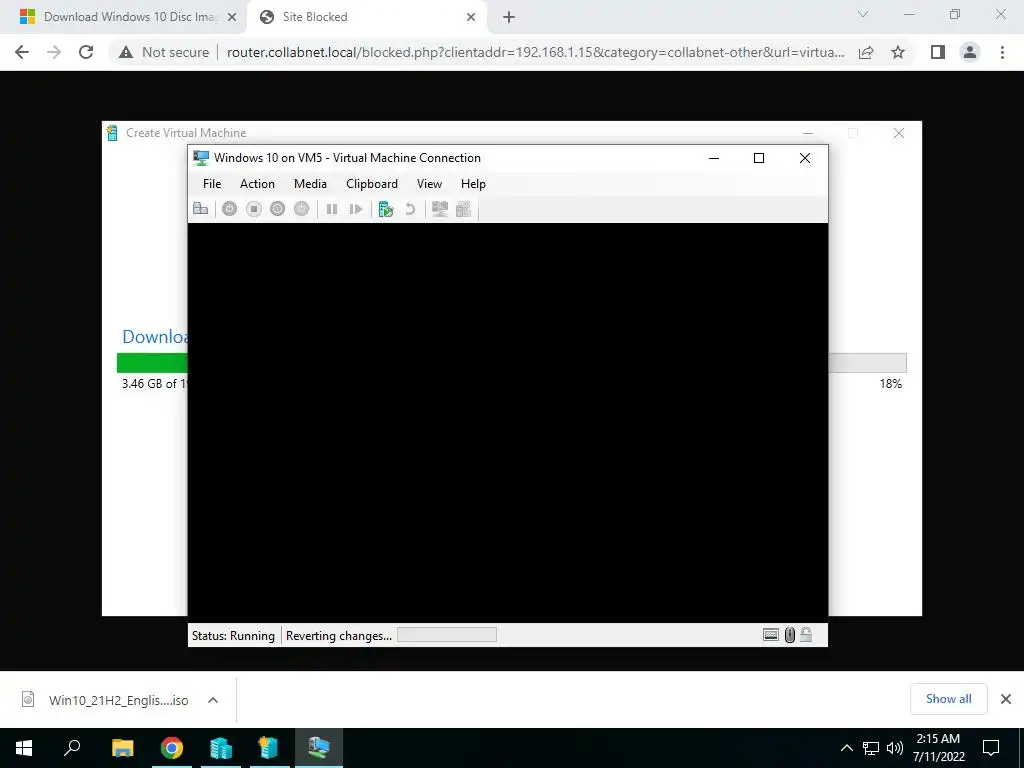The width and height of the screenshot is (1024, 768).
Task: Open Create Virtual Machine taskbar icon
Action: pos(269,748)
